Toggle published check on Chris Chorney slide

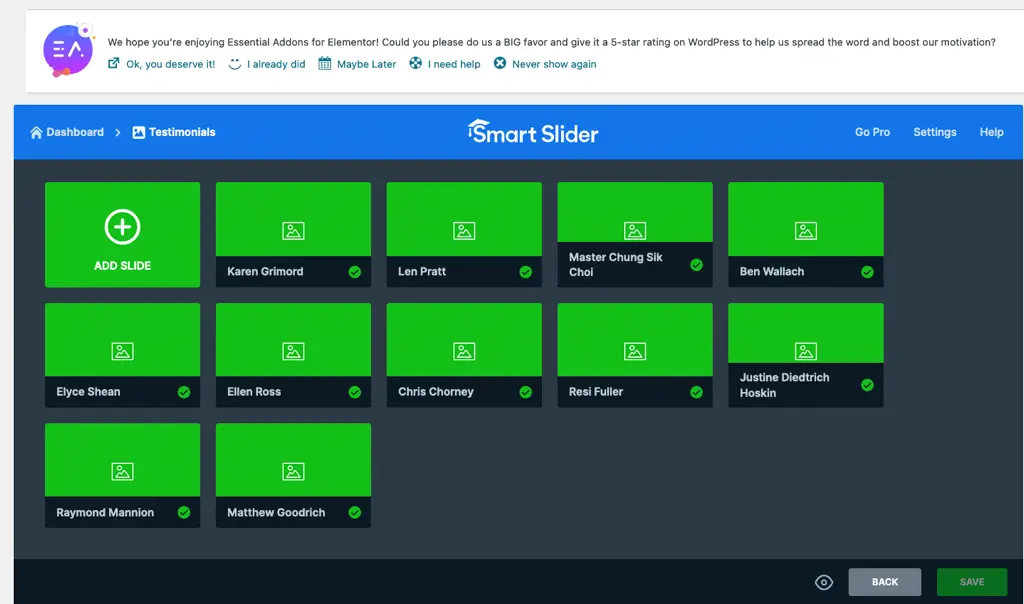click(526, 392)
